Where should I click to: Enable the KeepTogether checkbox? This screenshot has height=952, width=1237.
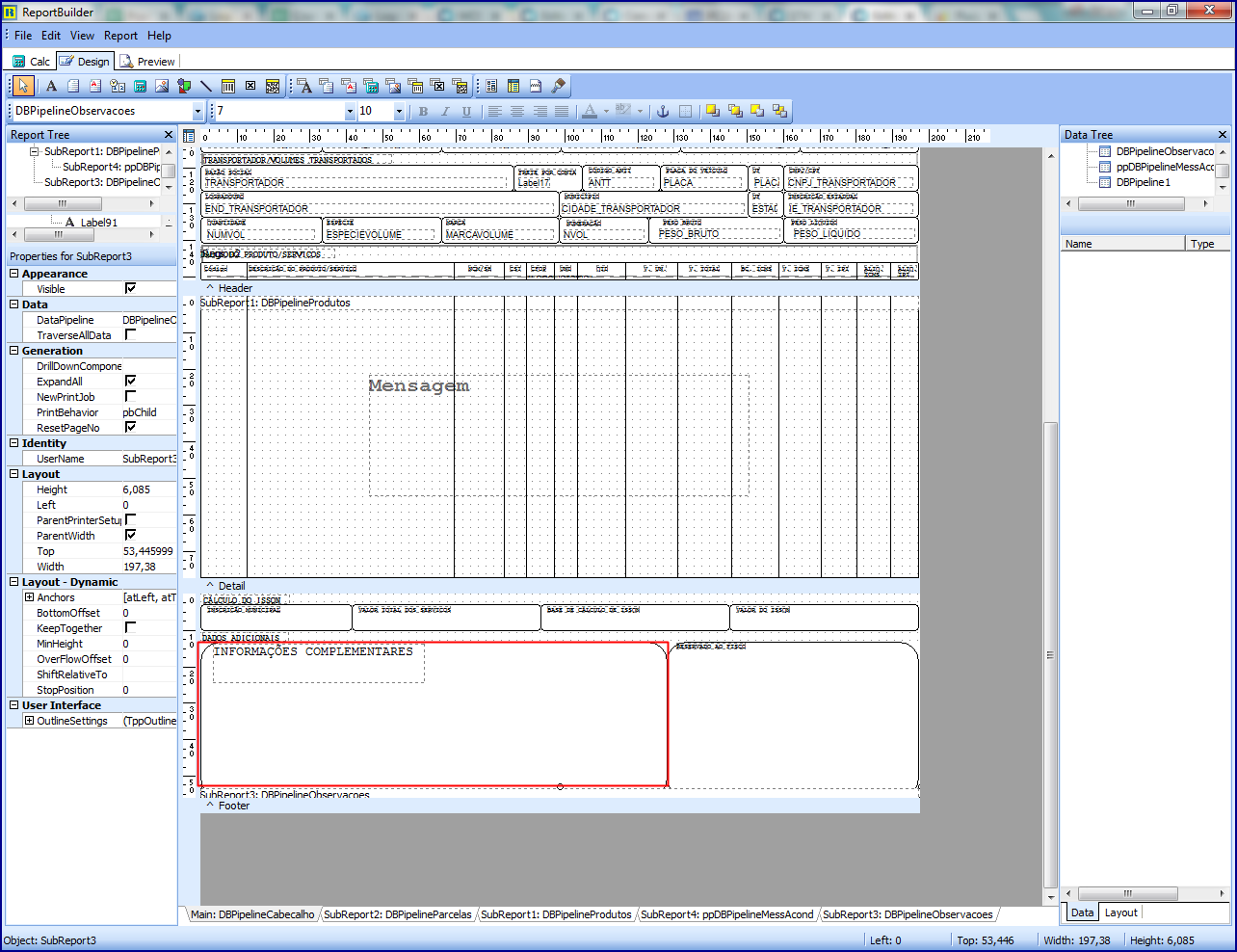pyautogui.click(x=130, y=627)
